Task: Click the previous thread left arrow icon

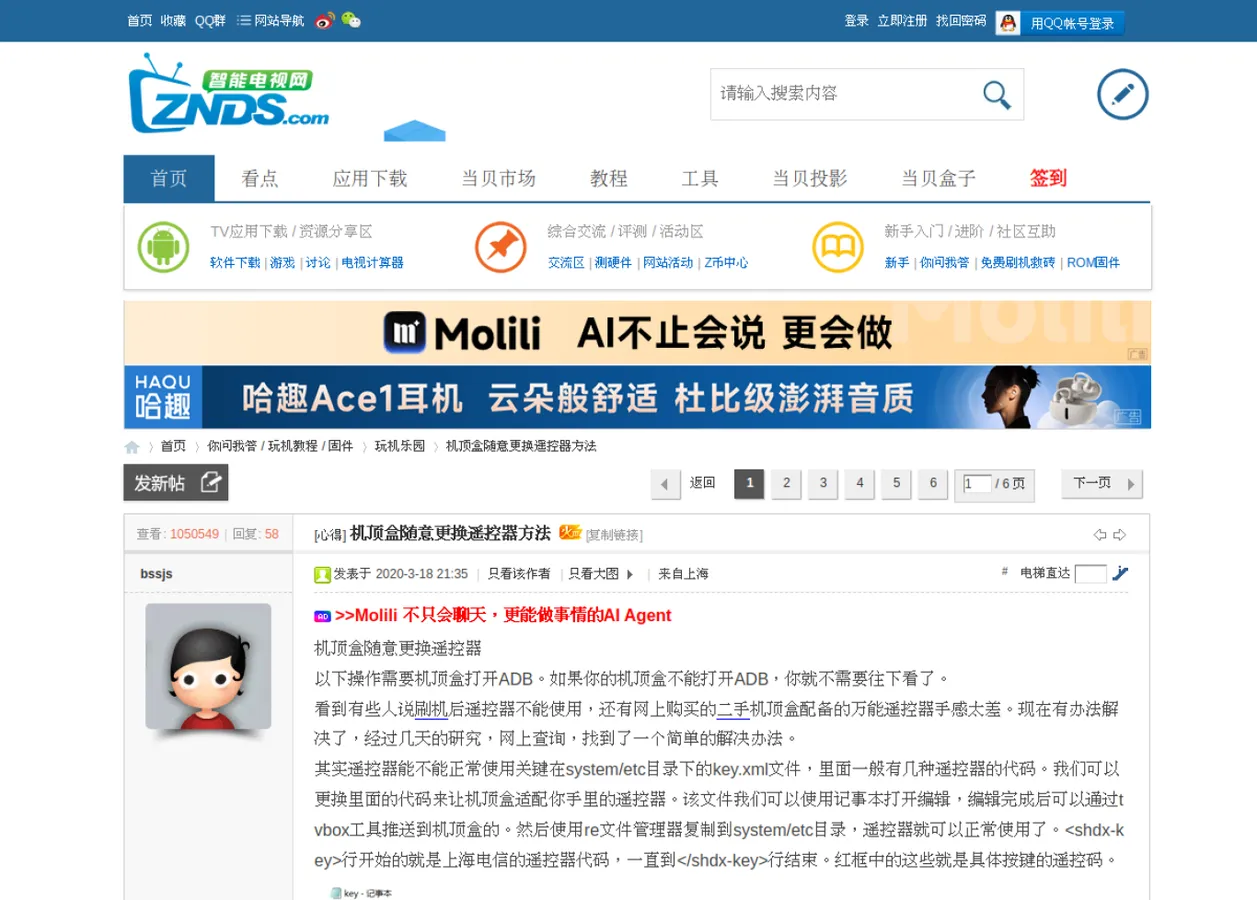Action: [x=1100, y=535]
